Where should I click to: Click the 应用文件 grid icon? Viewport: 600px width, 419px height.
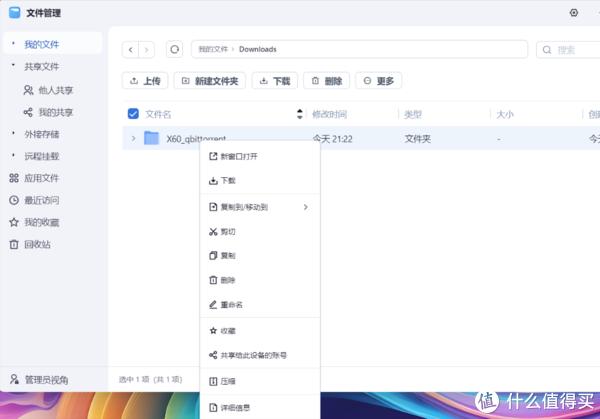coord(14,178)
